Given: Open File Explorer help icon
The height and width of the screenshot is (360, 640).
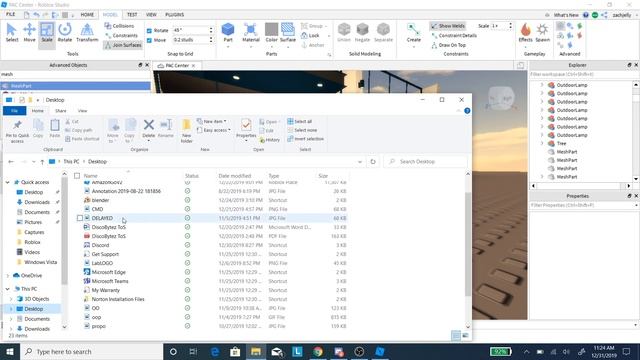Looking at the screenshot, I should point(467,111).
